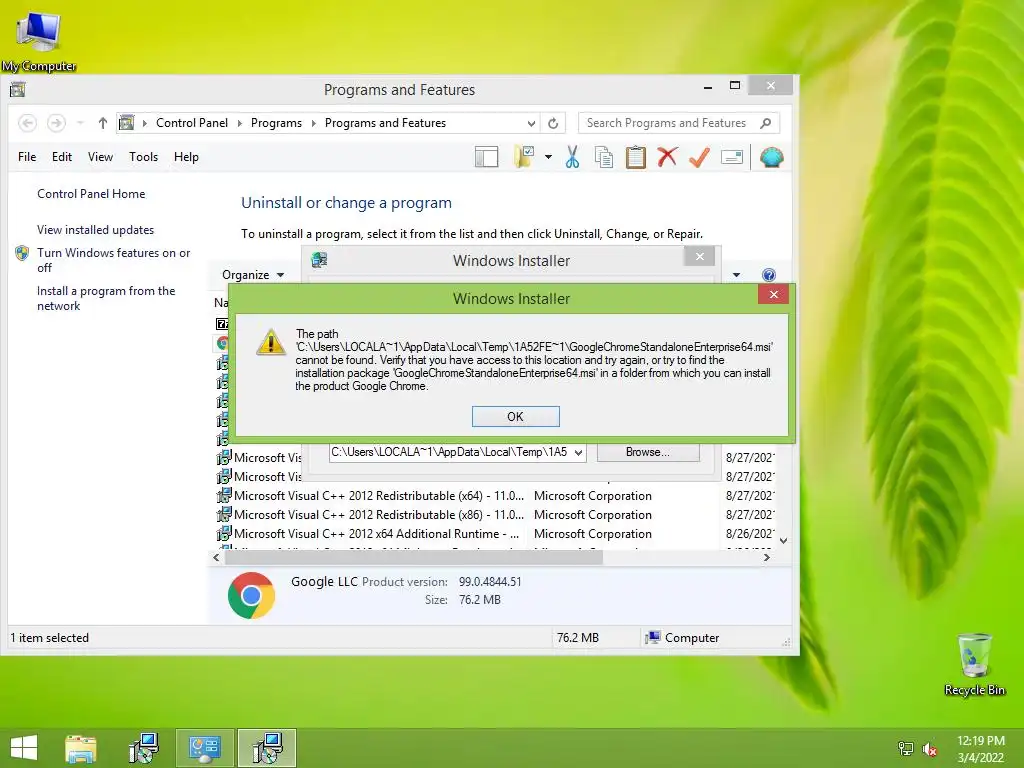The image size is (1024, 768).
Task: Click the Forward navigation arrow
Action: tap(56, 123)
